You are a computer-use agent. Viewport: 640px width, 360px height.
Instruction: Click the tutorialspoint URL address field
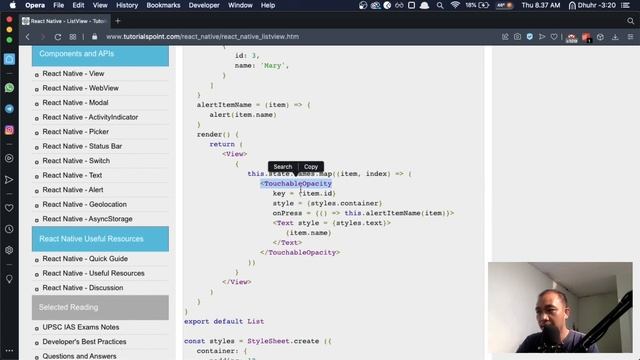point(202,37)
